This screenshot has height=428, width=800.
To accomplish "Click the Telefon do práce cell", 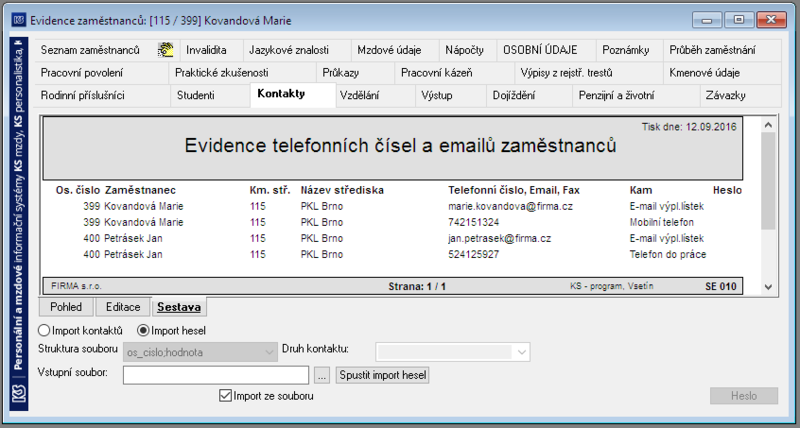I will click(668, 254).
